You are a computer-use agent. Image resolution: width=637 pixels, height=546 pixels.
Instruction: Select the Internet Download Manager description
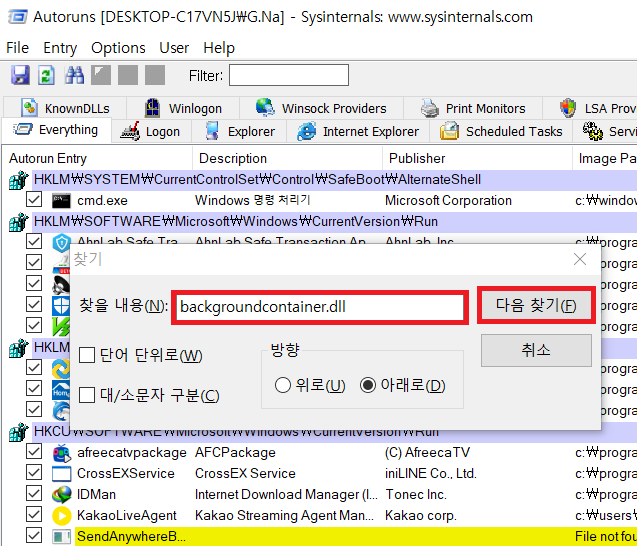click(x=286, y=494)
